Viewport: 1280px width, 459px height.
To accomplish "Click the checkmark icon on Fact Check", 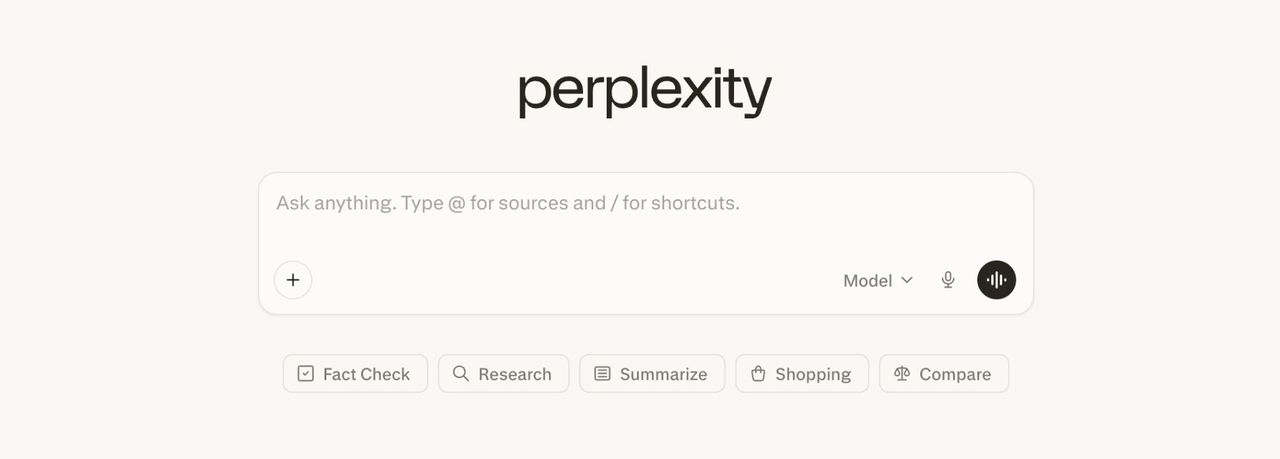I will 306,374.
